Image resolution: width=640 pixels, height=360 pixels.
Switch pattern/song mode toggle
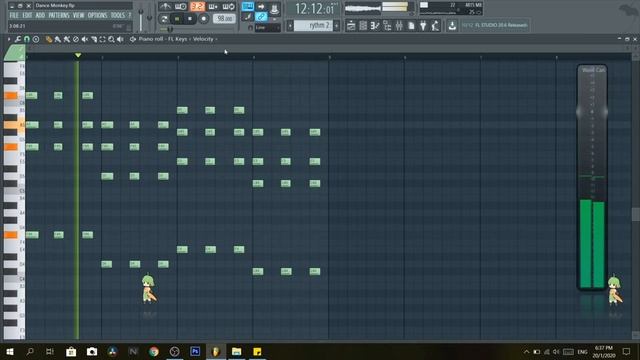click(164, 19)
